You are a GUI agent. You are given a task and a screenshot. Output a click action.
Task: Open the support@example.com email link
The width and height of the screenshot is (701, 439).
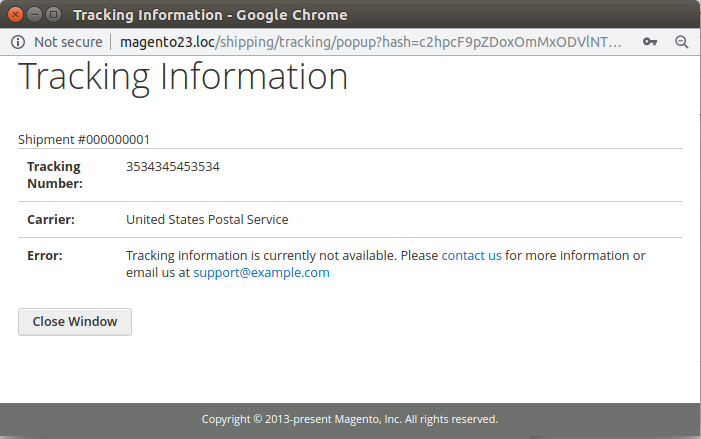pos(261,272)
